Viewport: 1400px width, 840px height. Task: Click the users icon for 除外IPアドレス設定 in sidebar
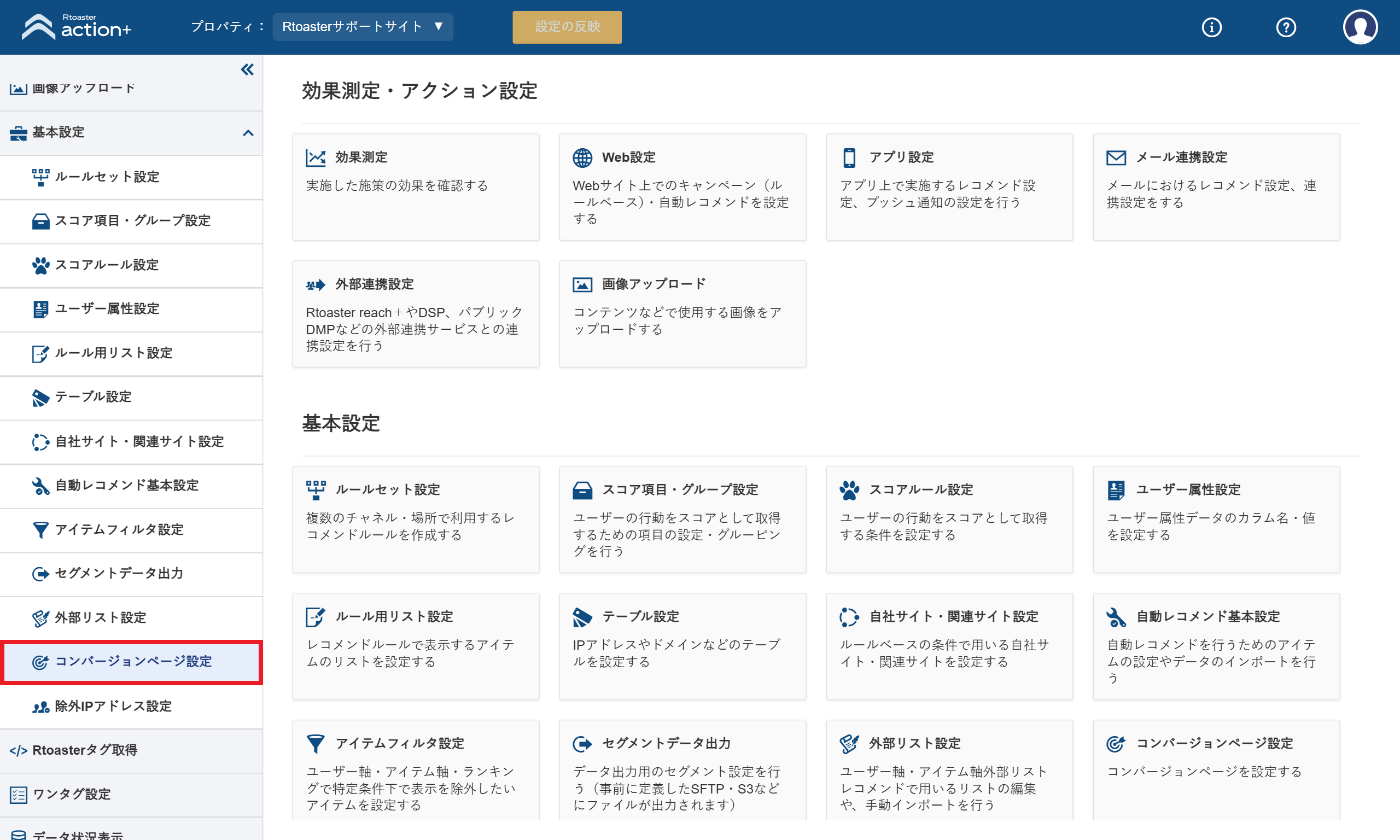tap(41, 707)
